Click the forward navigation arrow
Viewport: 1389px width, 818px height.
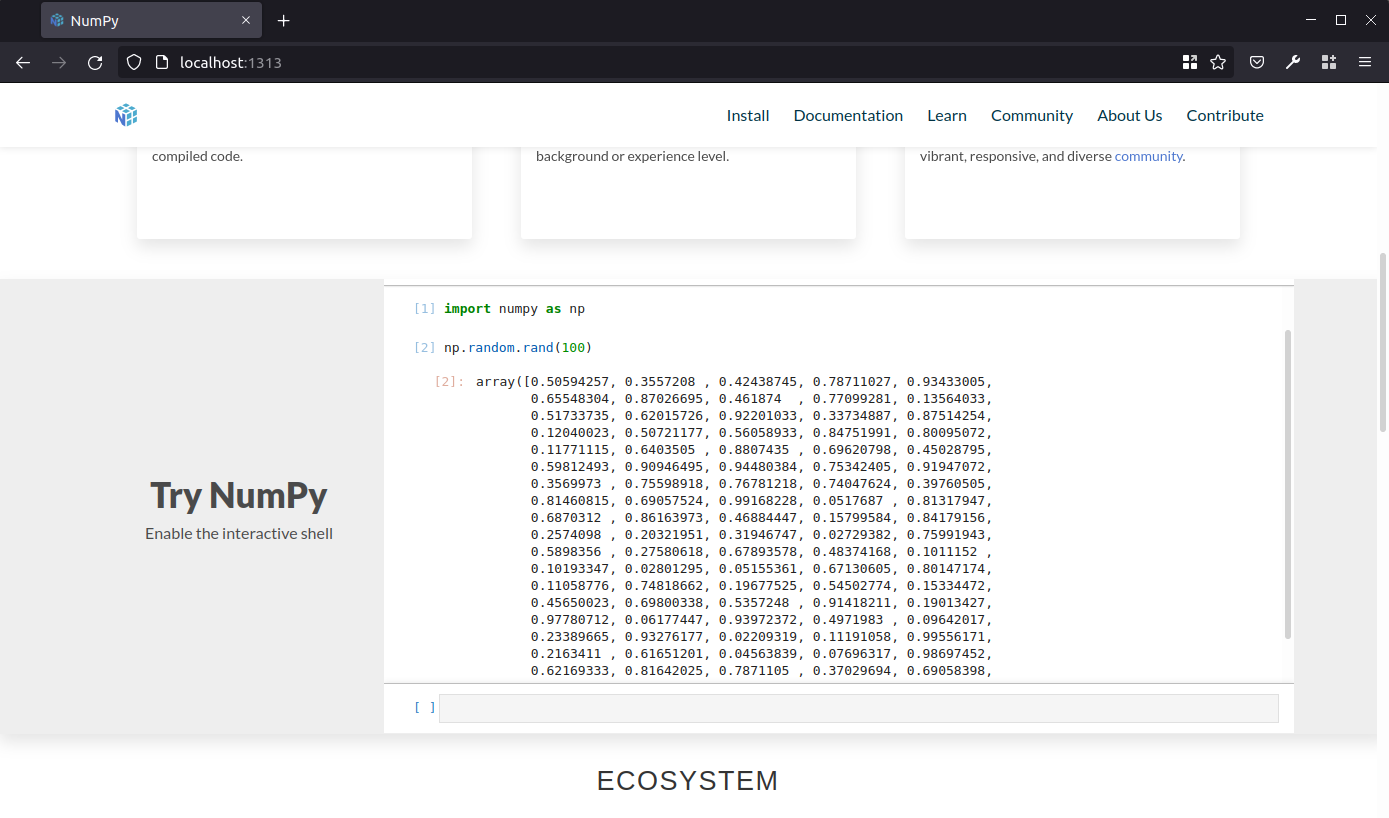(x=59, y=62)
